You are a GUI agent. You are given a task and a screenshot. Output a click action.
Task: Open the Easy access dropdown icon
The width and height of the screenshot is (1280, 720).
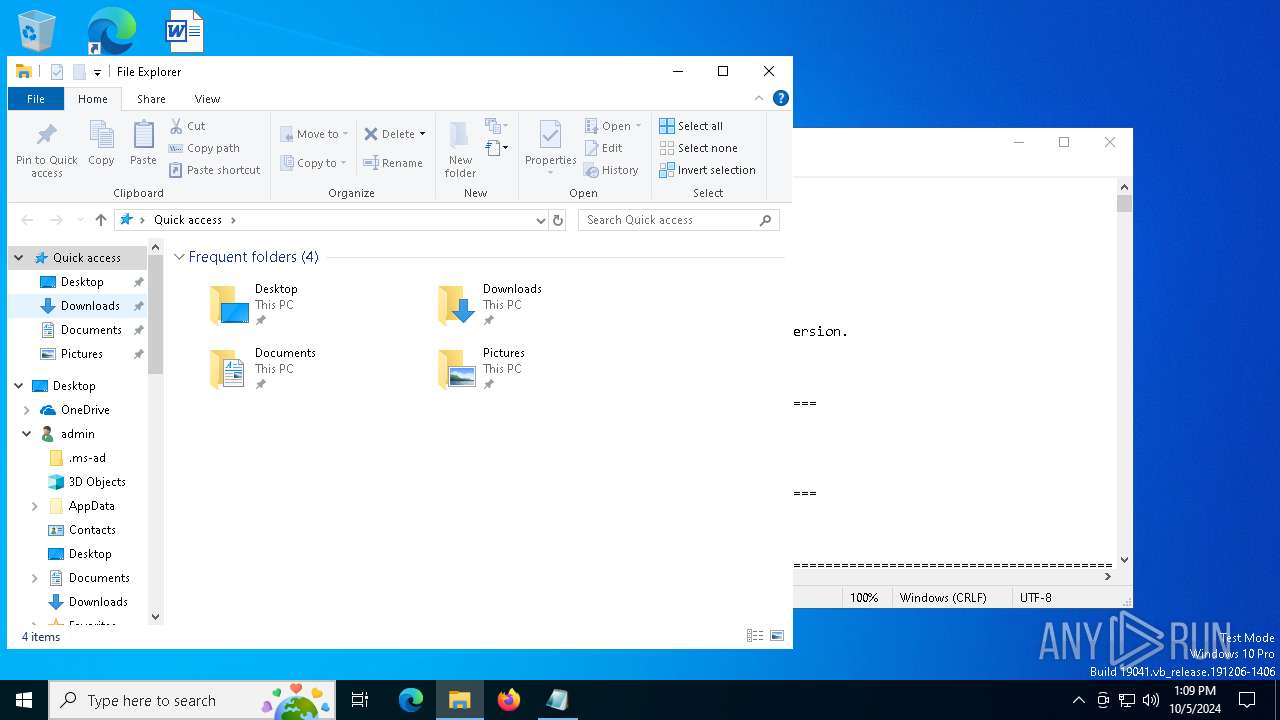[x=497, y=148]
